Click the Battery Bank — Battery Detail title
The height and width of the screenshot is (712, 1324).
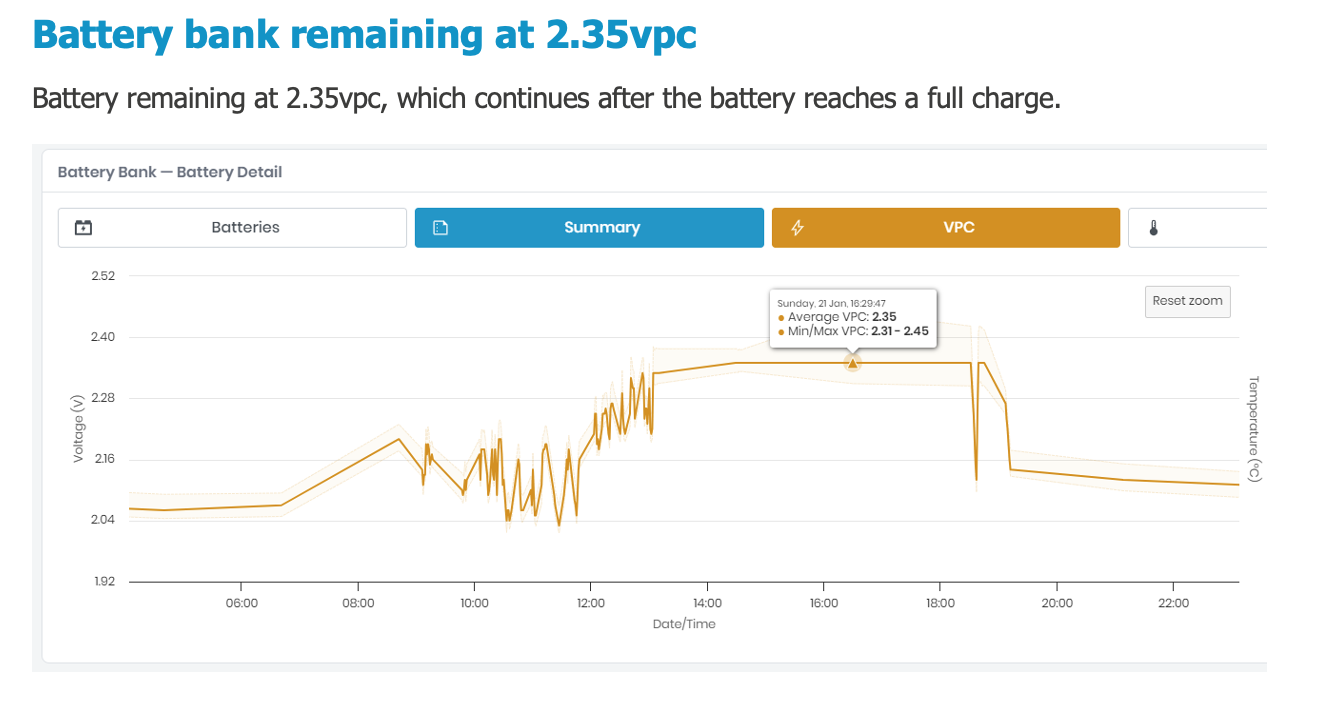170,172
